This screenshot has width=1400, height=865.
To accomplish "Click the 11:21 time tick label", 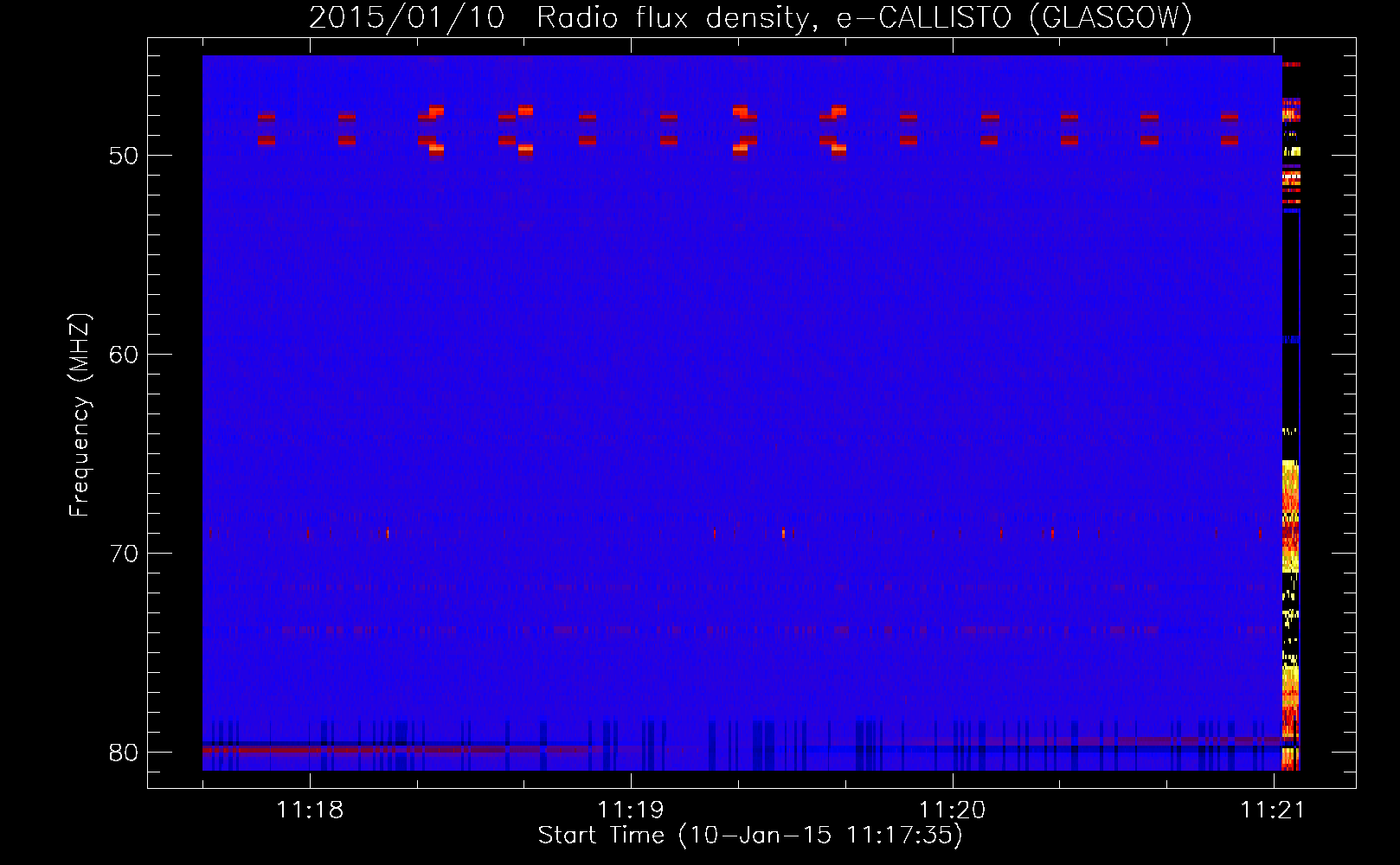I will (1273, 810).
